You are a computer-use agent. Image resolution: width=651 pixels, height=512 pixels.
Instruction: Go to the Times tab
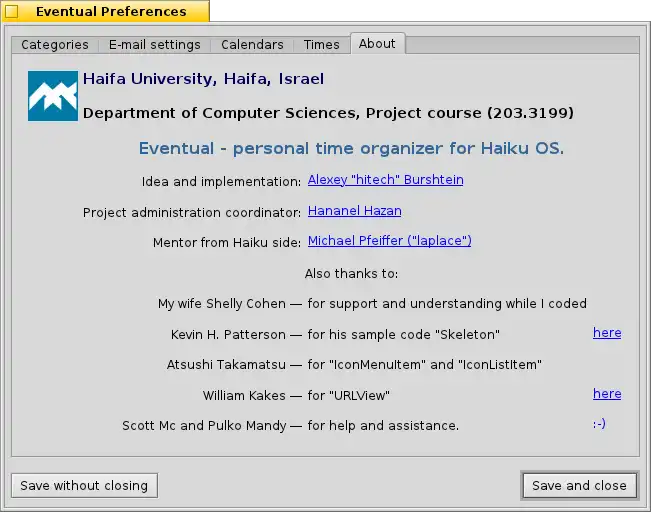pyautogui.click(x=321, y=44)
